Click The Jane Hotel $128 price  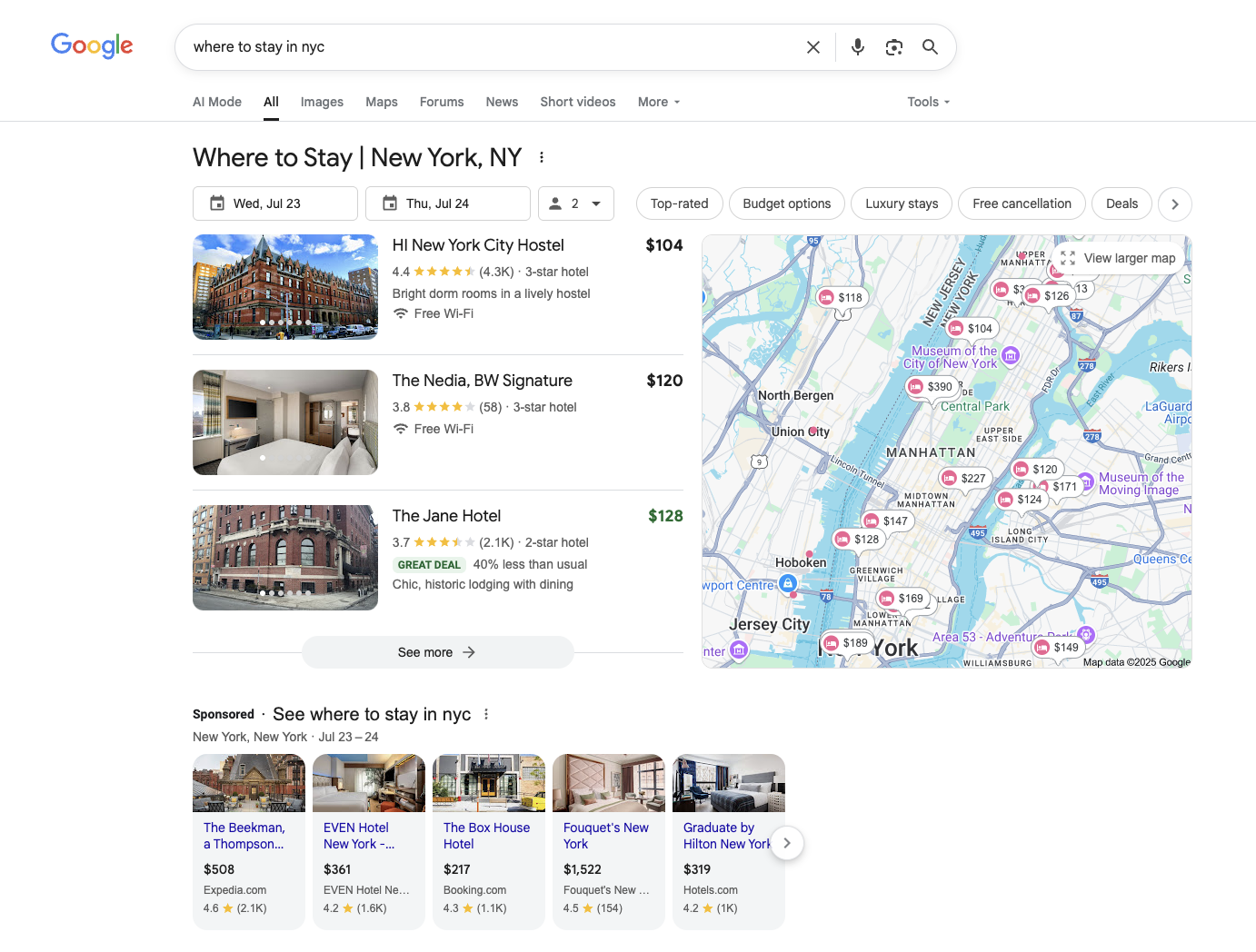(665, 516)
